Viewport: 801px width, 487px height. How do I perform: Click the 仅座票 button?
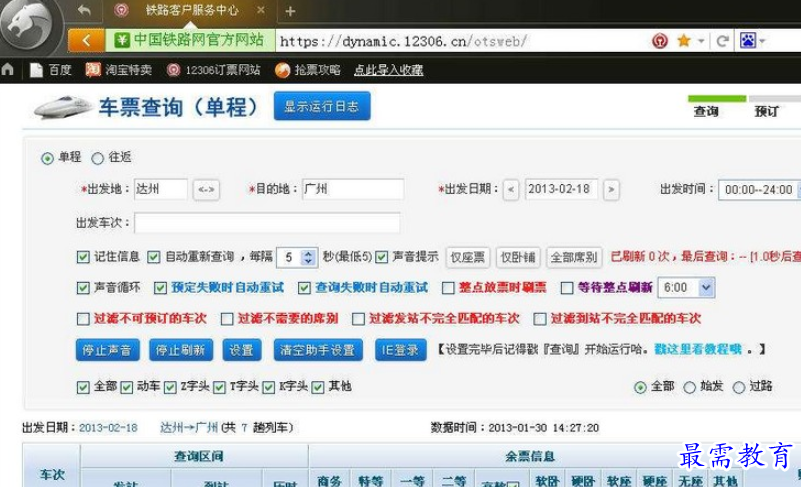pyautogui.click(x=467, y=257)
